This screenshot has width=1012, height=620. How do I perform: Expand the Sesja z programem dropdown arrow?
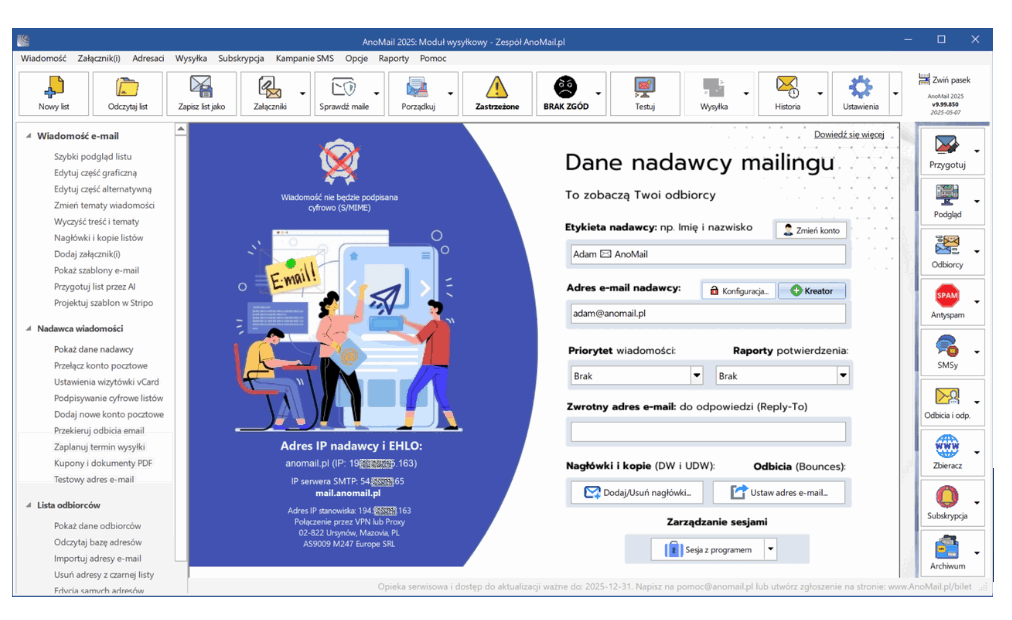[770, 550]
